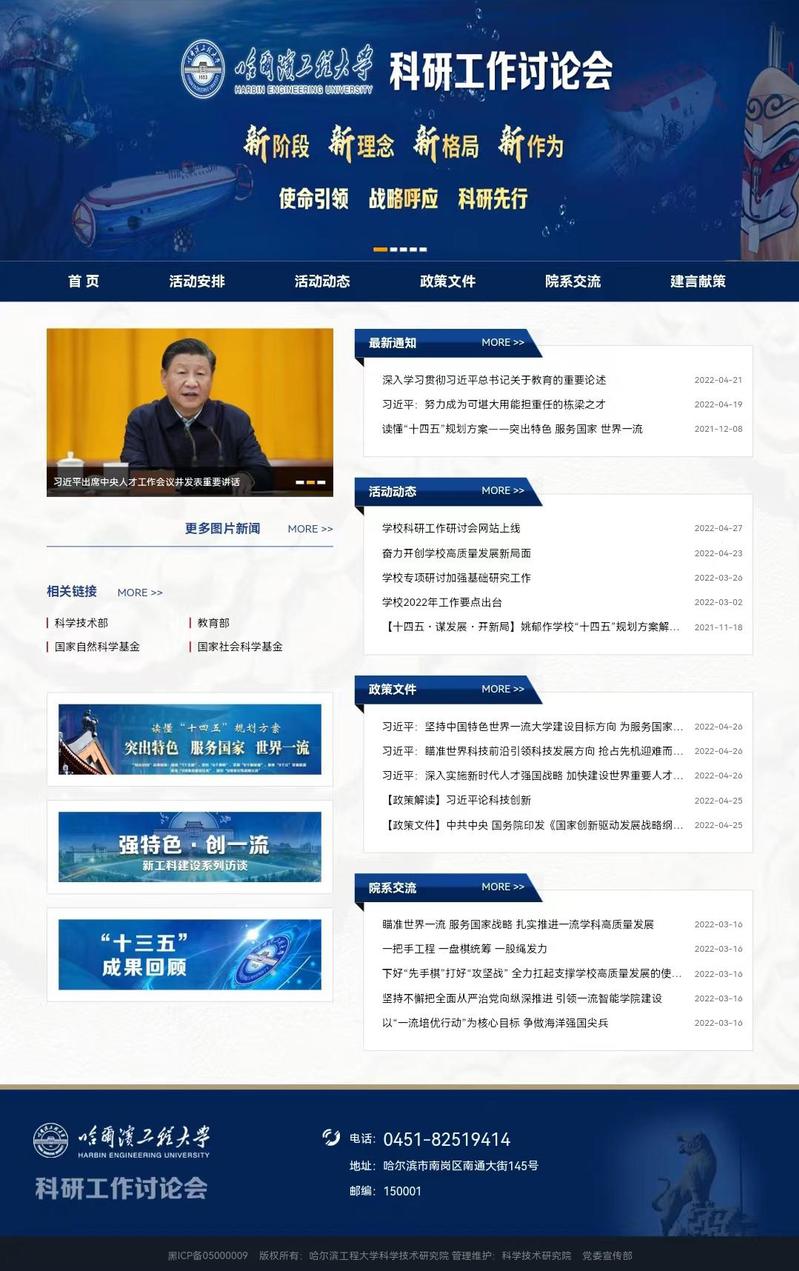
Task: Open the “十三五”成果回顾 banner
Action: [190, 954]
